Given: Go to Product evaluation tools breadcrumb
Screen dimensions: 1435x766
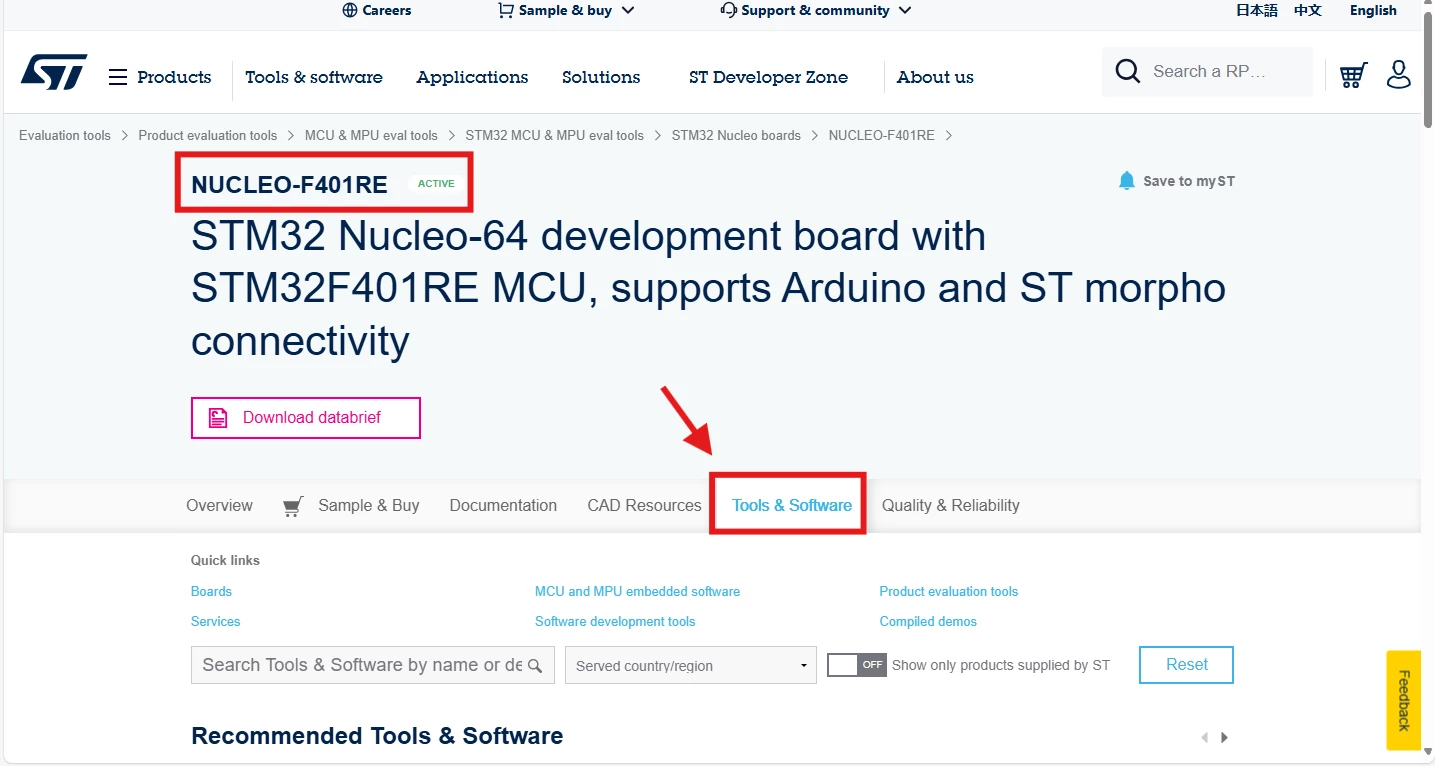Looking at the screenshot, I should click(x=207, y=135).
